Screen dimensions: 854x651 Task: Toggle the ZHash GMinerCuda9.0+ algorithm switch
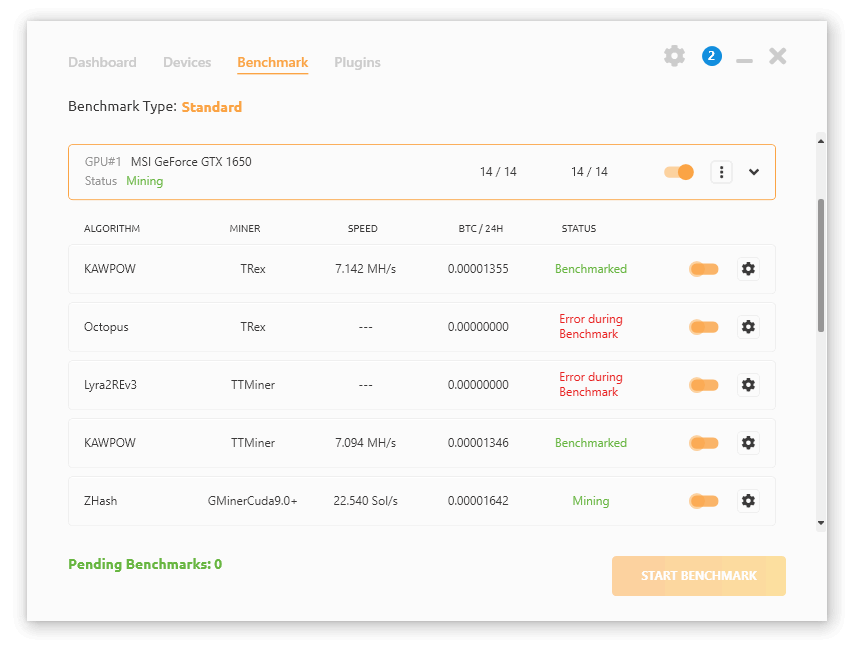point(704,501)
